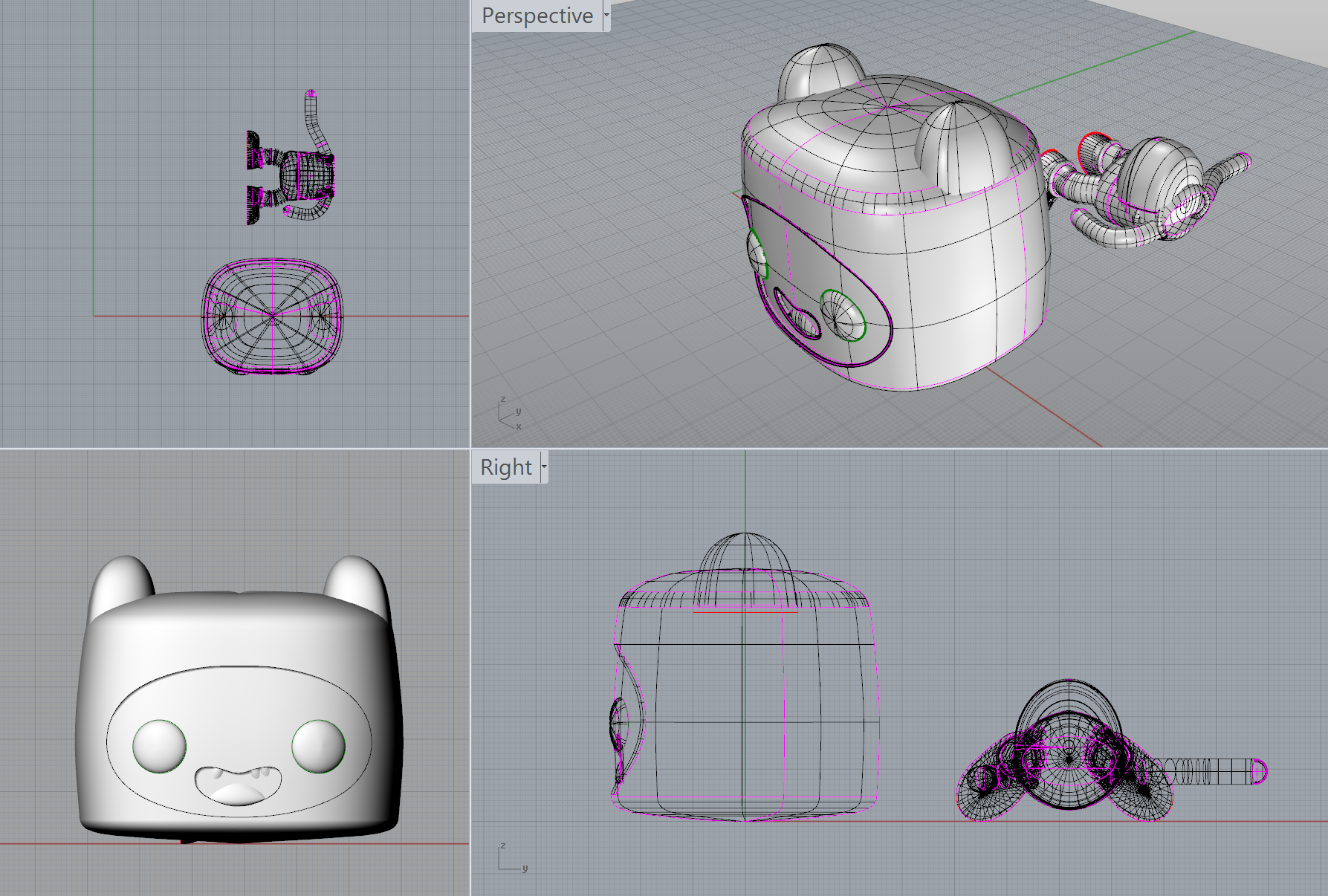Open the Right viewport dropdown arrow
1328x896 pixels.
point(545,467)
